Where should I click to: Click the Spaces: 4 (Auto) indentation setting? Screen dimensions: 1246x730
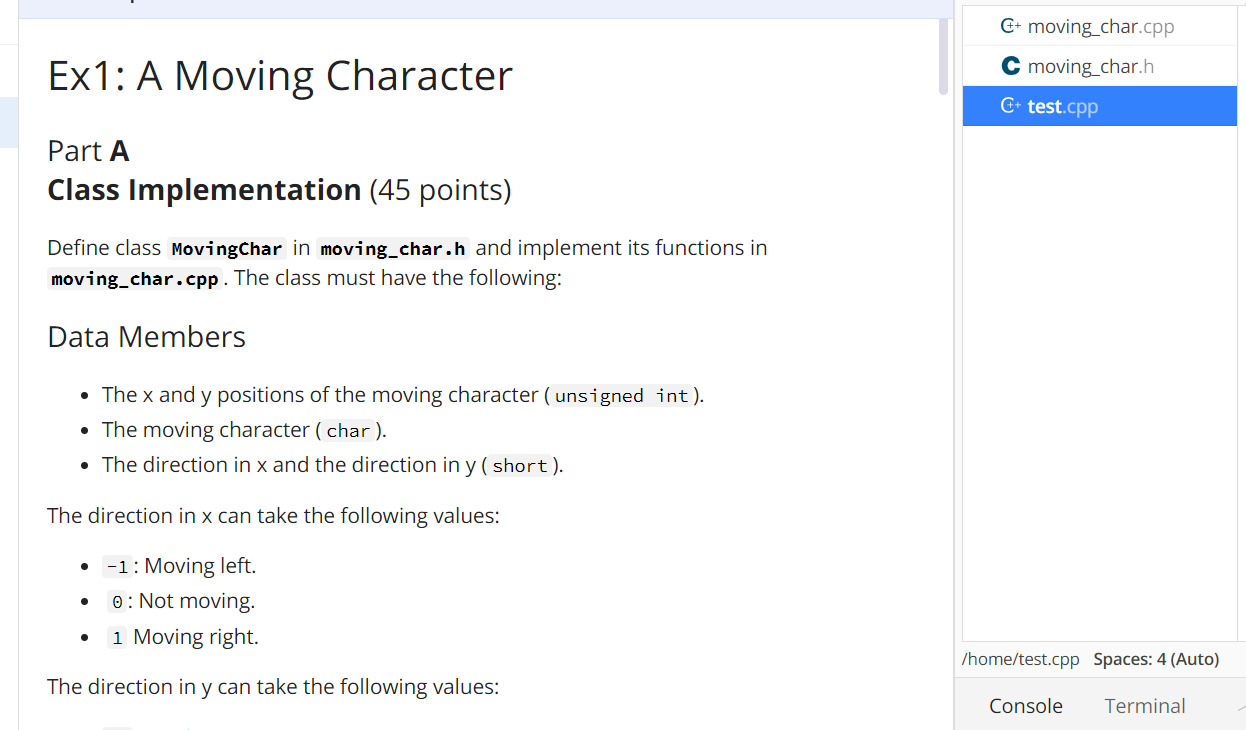pos(1156,659)
